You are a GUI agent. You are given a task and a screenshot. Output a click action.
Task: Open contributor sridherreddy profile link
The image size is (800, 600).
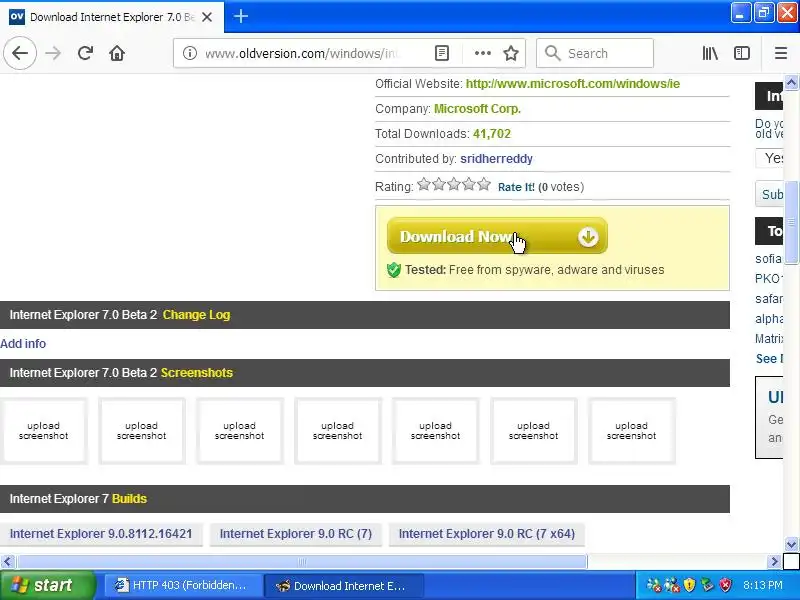click(496, 159)
